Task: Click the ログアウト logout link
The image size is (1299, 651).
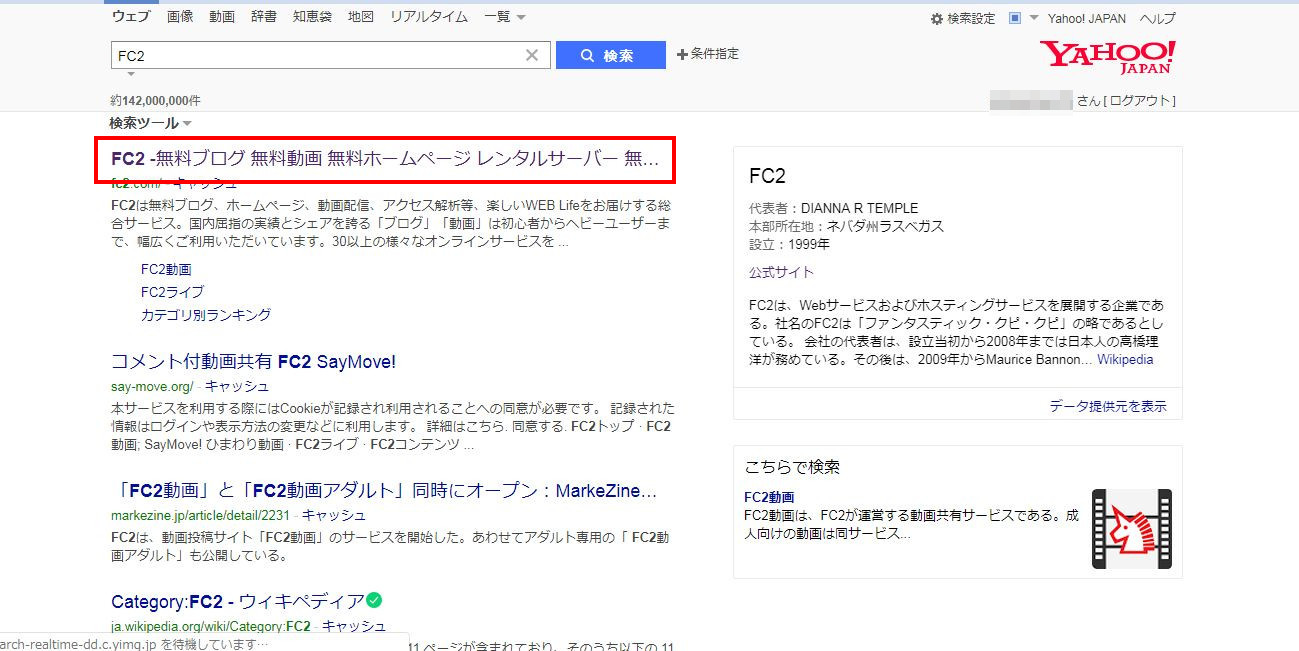Action: (x=1141, y=101)
